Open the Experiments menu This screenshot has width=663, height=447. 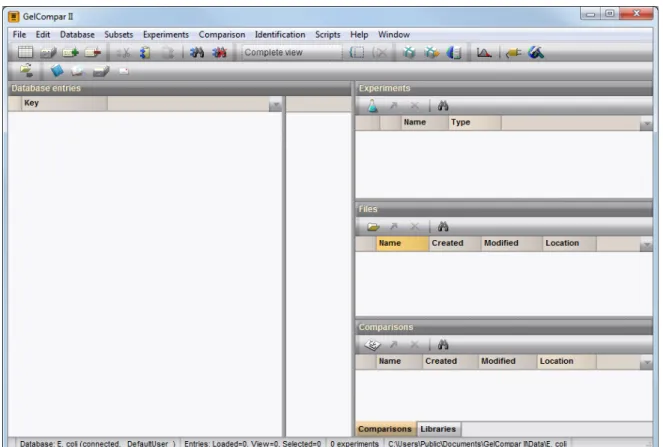click(x=166, y=35)
